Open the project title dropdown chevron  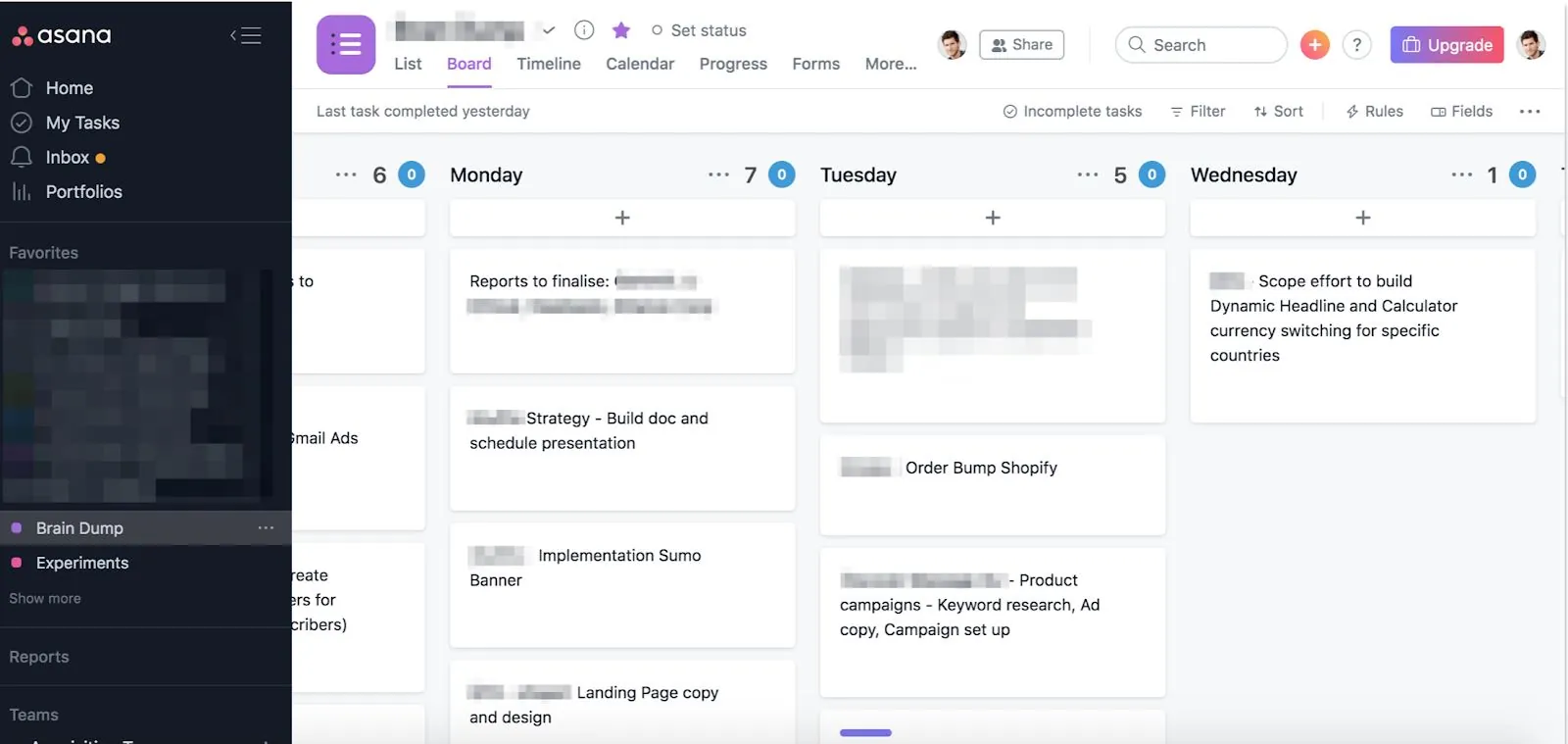tap(549, 30)
